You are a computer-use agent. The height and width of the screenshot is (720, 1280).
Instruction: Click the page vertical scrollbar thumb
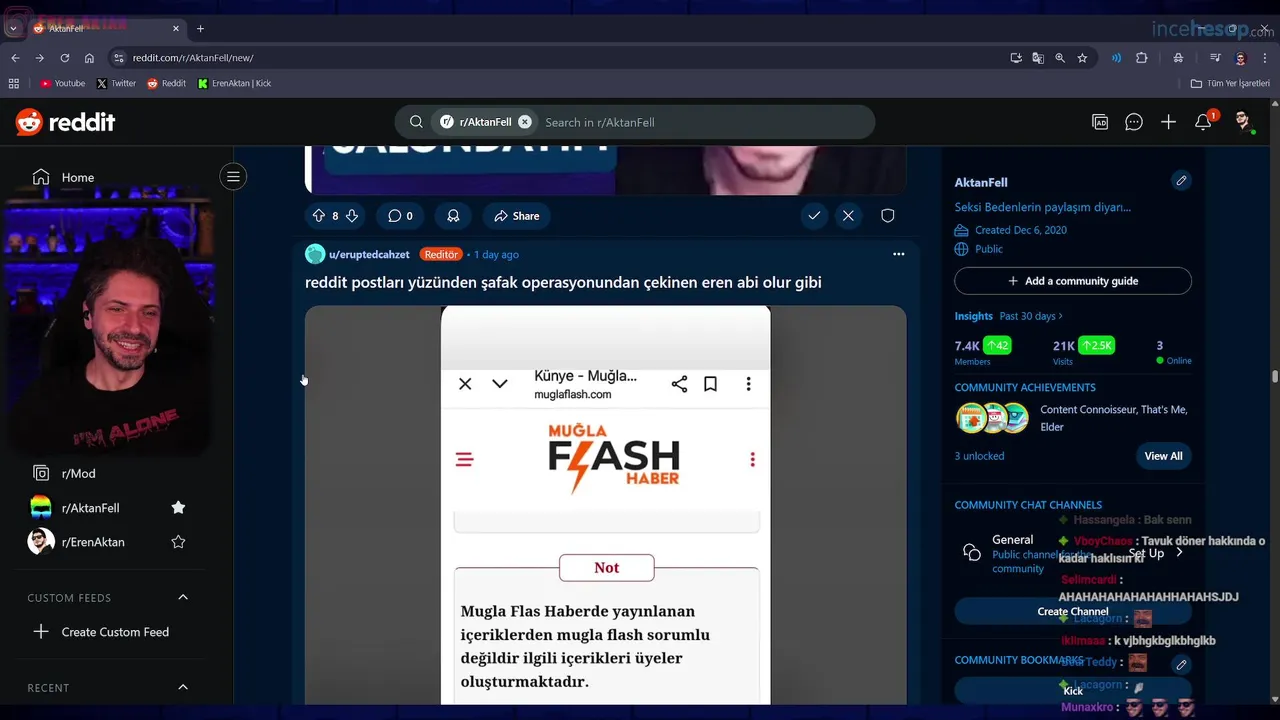(x=1275, y=376)
